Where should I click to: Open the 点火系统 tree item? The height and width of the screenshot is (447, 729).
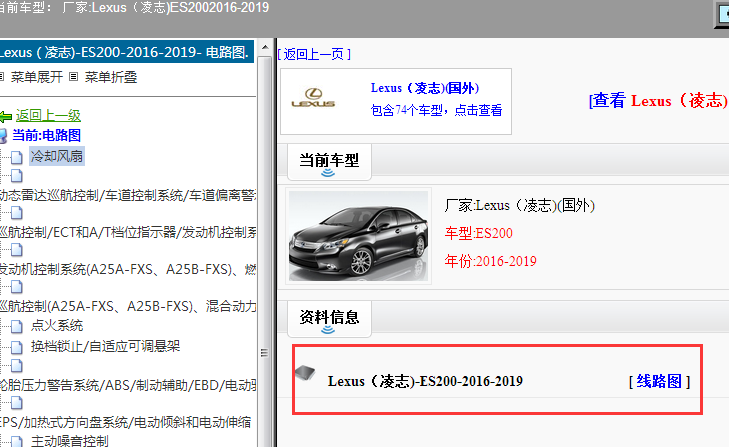(x=57, y=325)
